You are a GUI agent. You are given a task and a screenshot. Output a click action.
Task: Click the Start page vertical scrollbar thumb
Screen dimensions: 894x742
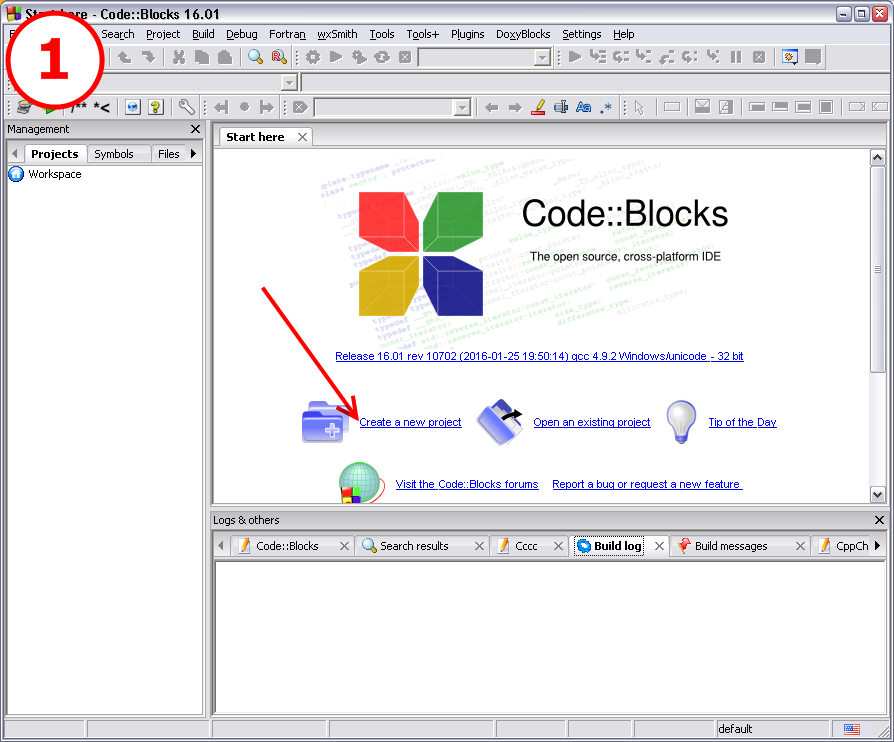(x=877, y=269)
